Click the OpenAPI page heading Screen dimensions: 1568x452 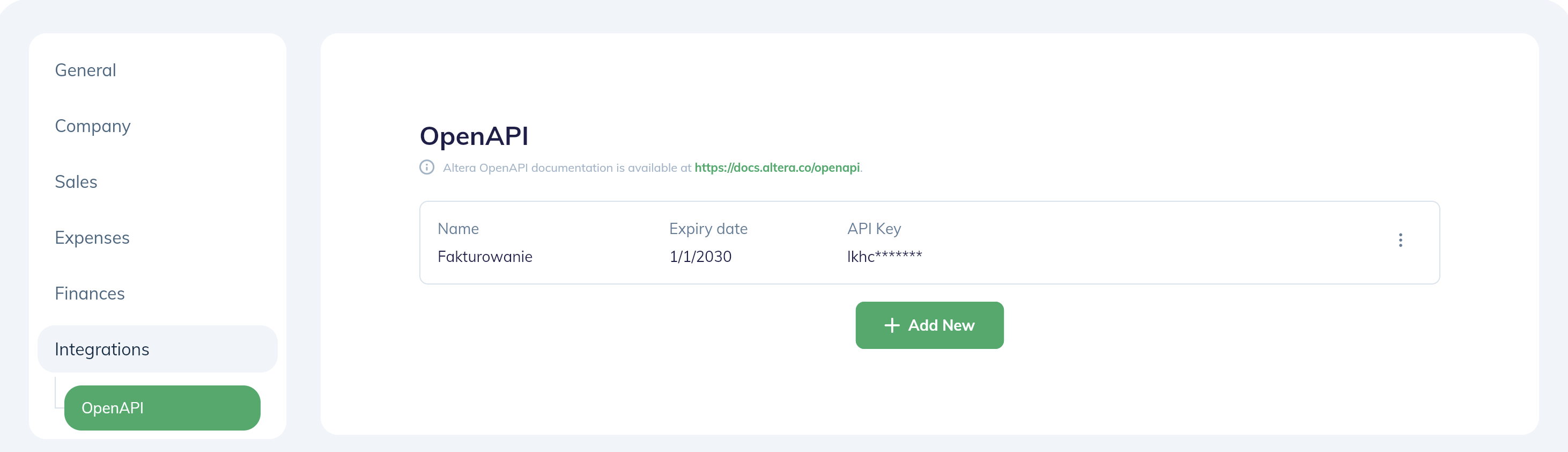click(474, 136)
